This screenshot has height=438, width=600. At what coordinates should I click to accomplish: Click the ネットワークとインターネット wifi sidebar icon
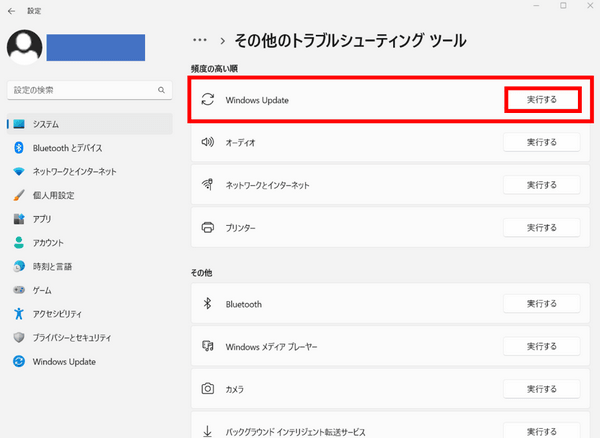click(19, 171)
